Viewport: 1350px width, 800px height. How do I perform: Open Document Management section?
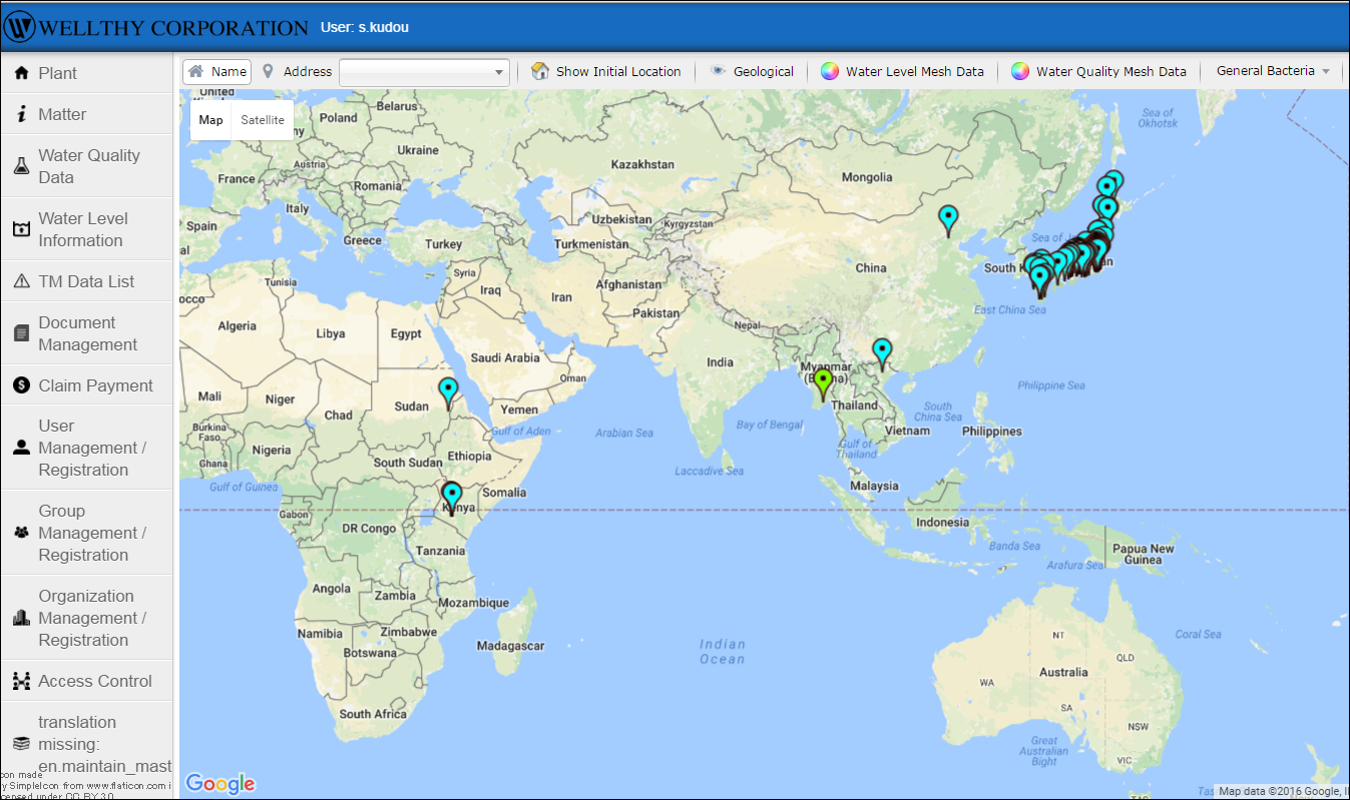[87, 333]
